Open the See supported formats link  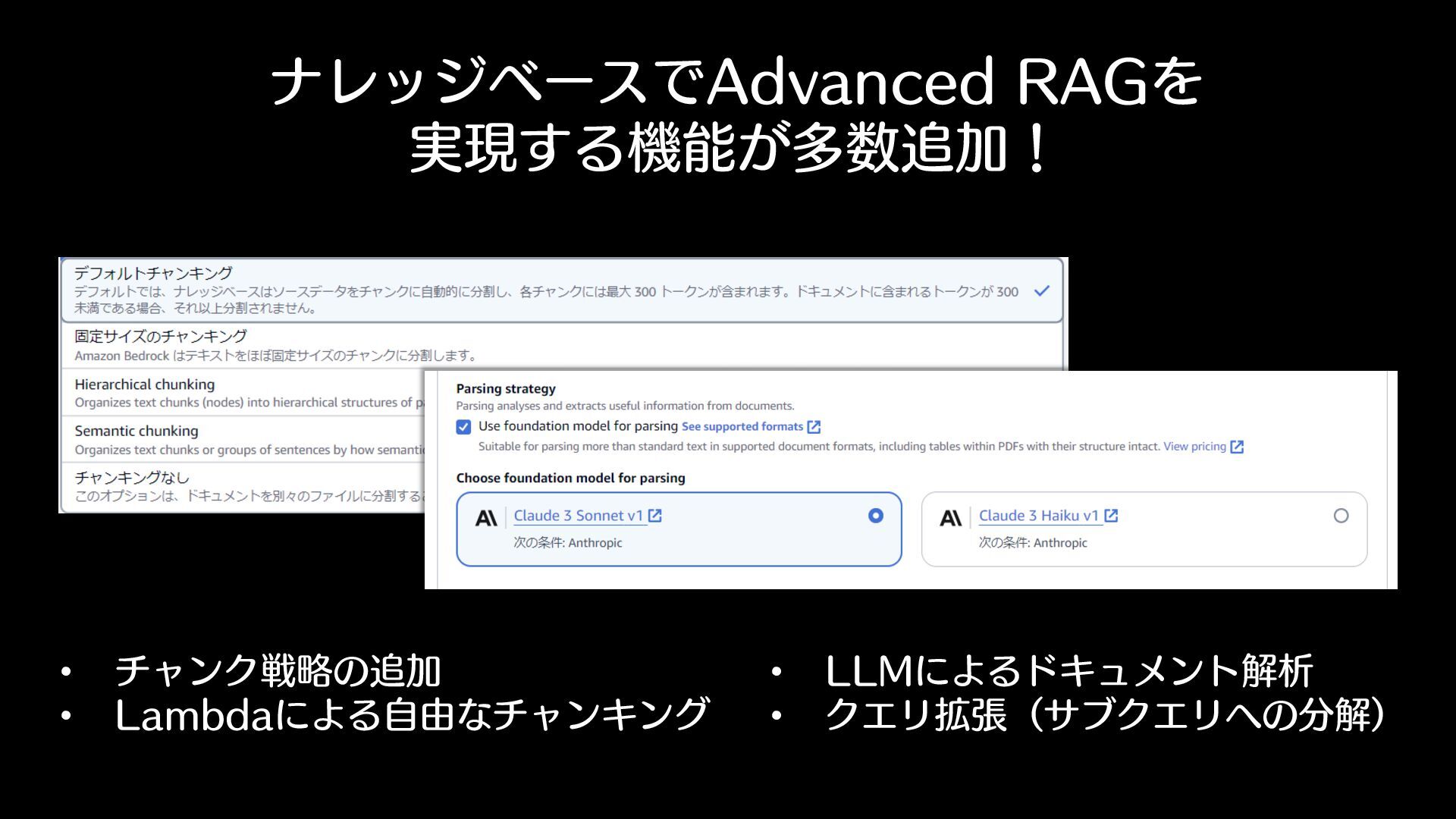(x=742, y=427)
